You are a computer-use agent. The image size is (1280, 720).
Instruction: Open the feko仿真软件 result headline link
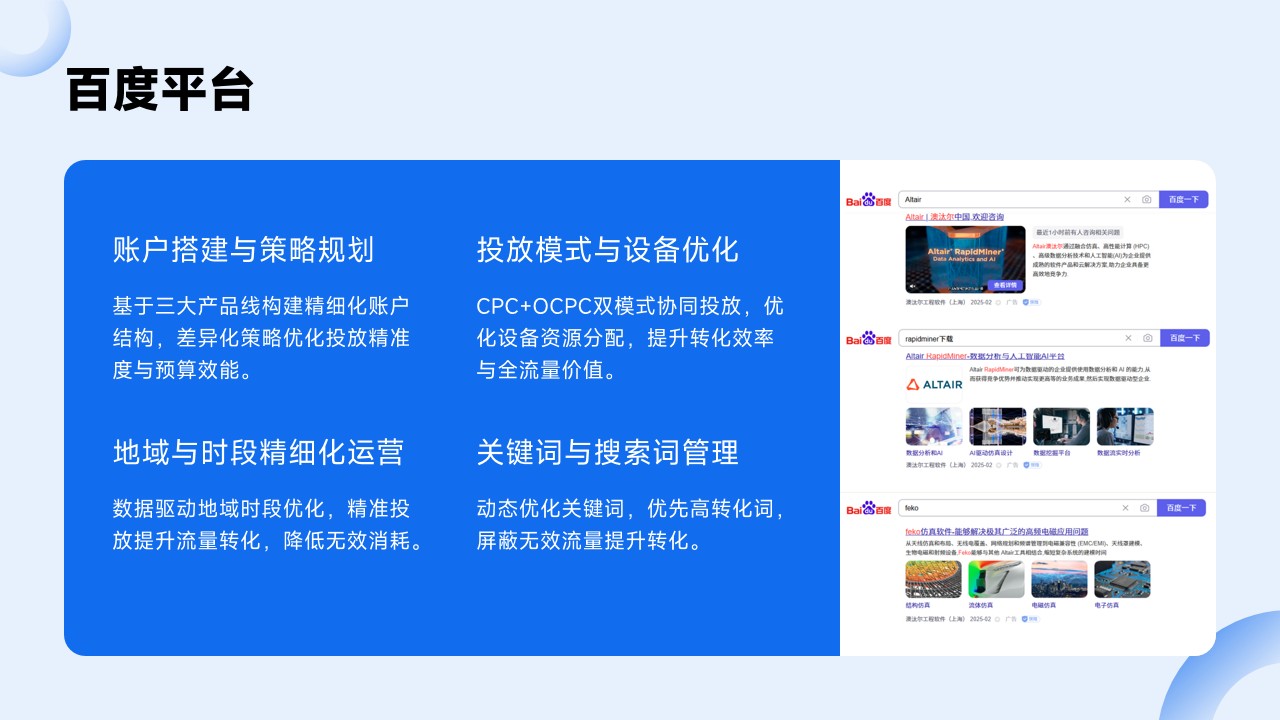coord(997,532)
